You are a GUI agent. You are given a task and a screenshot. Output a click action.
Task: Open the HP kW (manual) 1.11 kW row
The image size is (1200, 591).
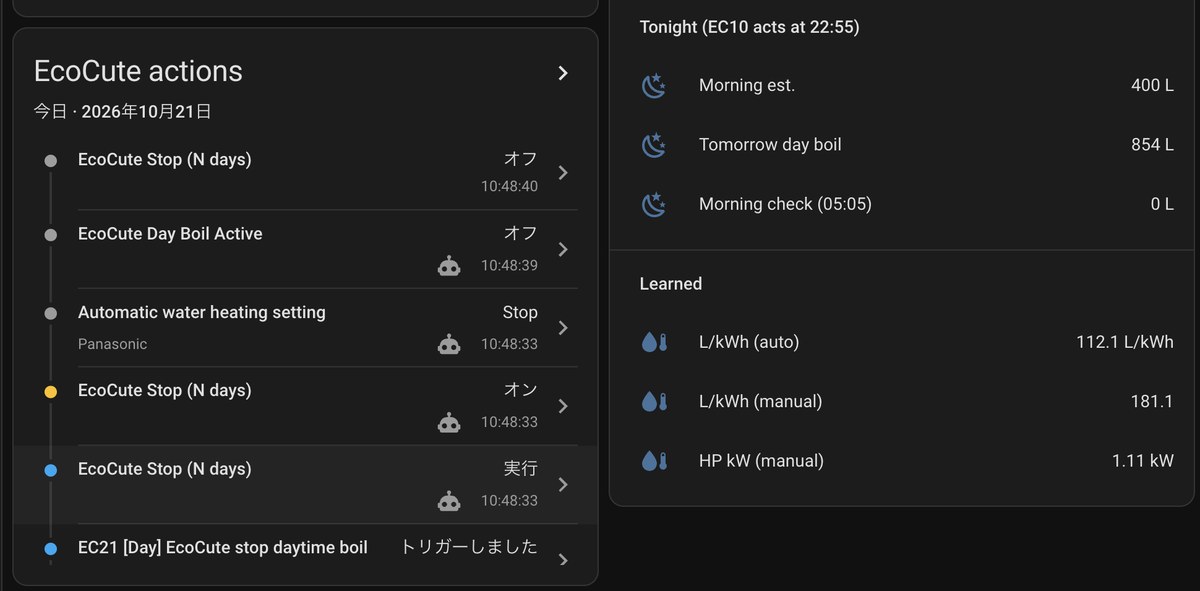tap(907, 461)
